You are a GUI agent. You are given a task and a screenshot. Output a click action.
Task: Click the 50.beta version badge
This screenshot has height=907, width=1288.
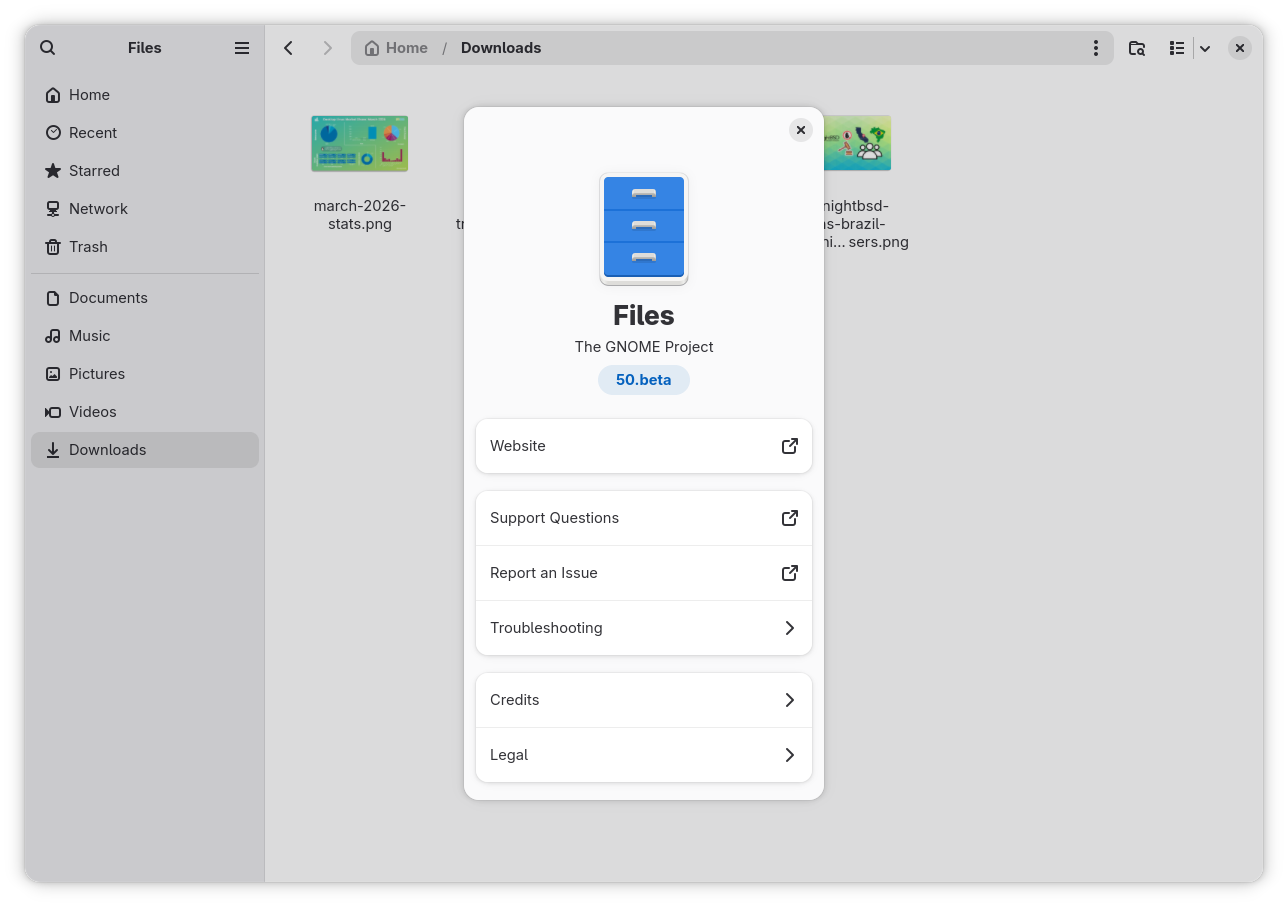coord(643,380)
